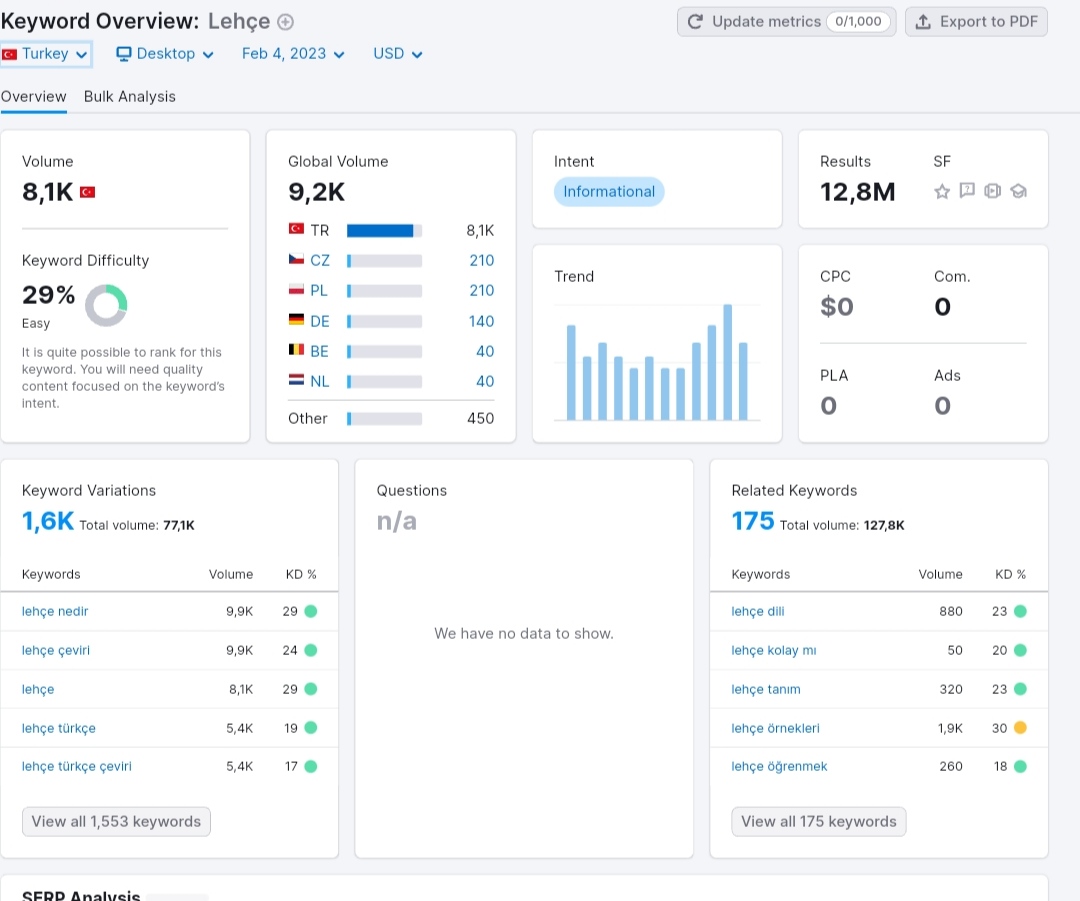
Task: Click the video SERP feature icon
Action: coord(993,191)
